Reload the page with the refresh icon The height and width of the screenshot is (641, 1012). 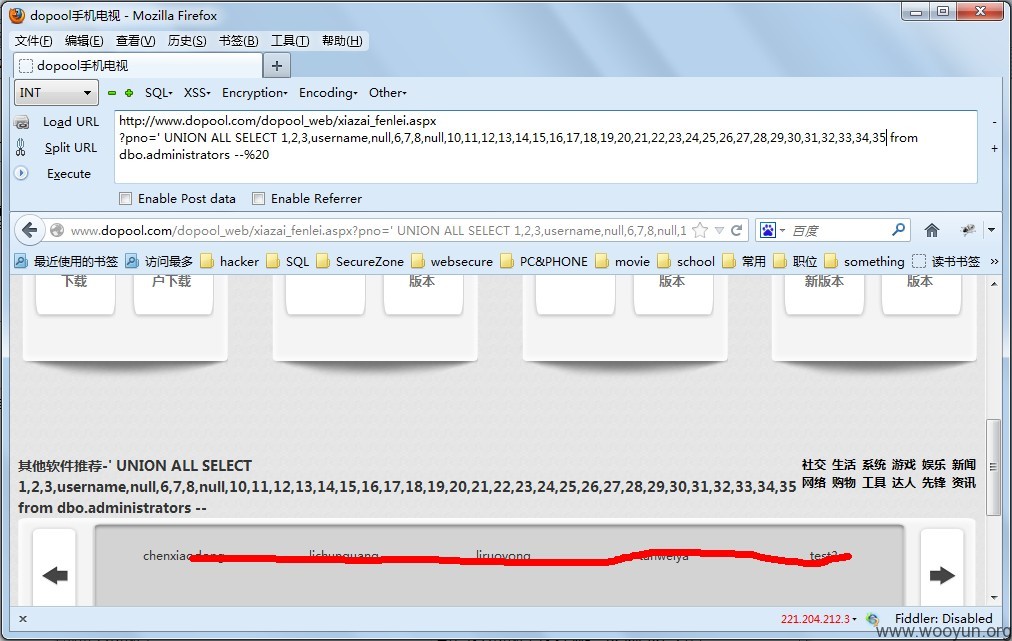(x=736, y=230)
